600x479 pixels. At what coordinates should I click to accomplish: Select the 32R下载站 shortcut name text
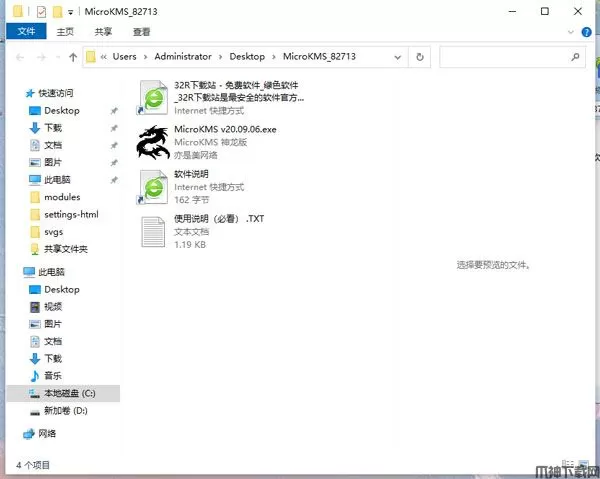pyautogui.click(x=239, y=91)
